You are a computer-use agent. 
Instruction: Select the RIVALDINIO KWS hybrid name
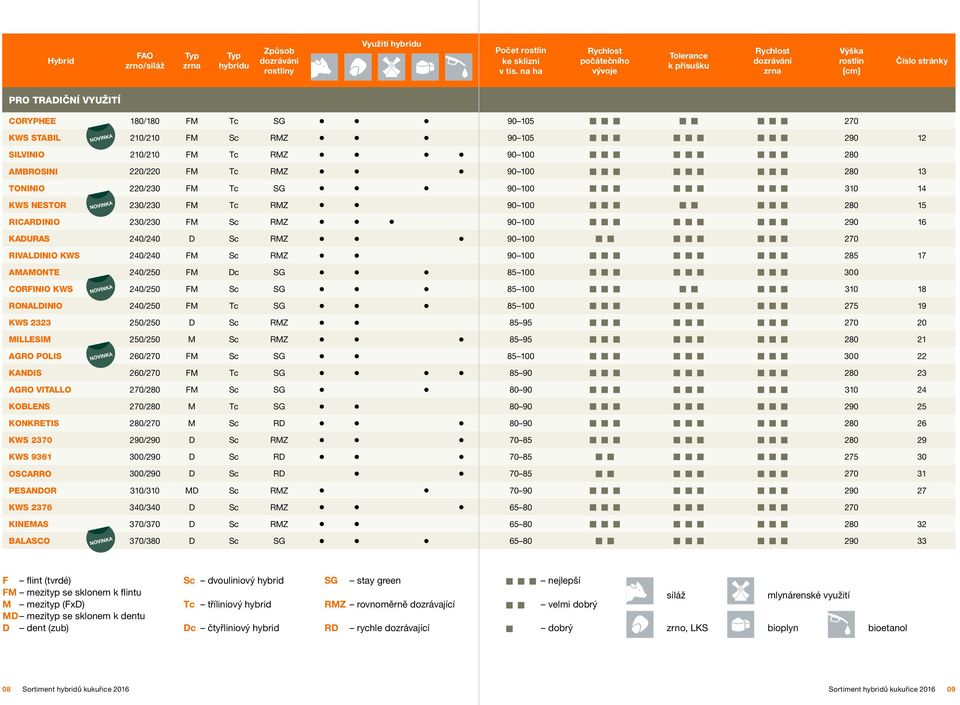coord(44,255)
